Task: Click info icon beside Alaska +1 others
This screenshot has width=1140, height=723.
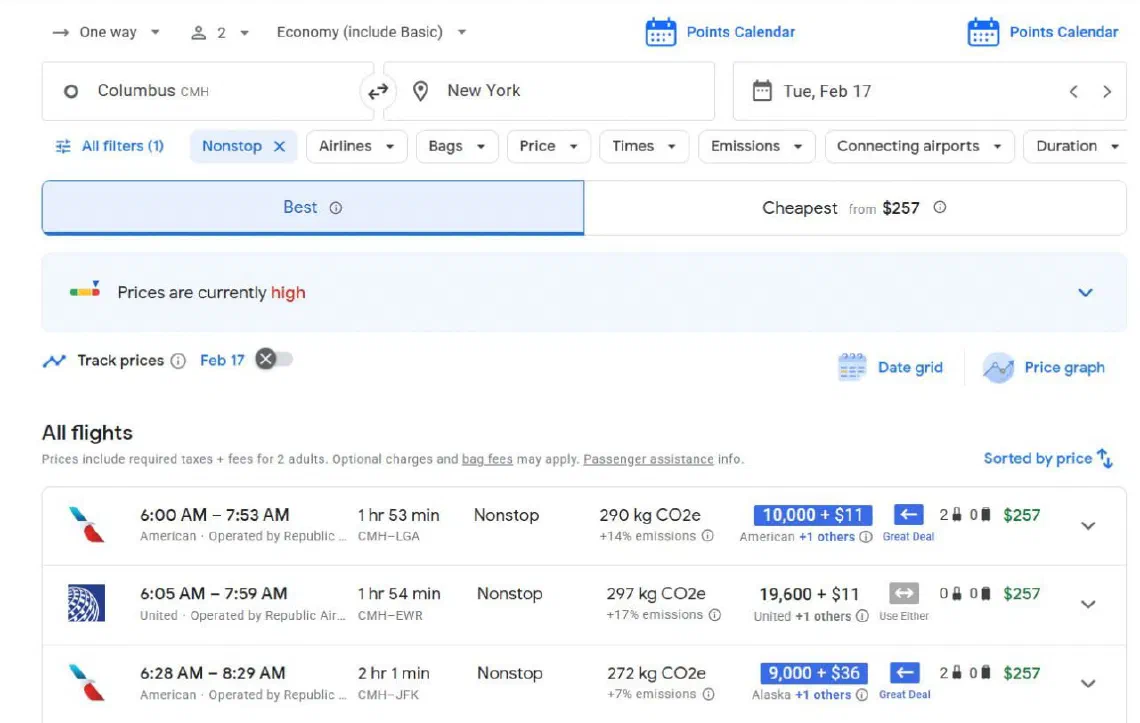Action: tap(862, 695)
